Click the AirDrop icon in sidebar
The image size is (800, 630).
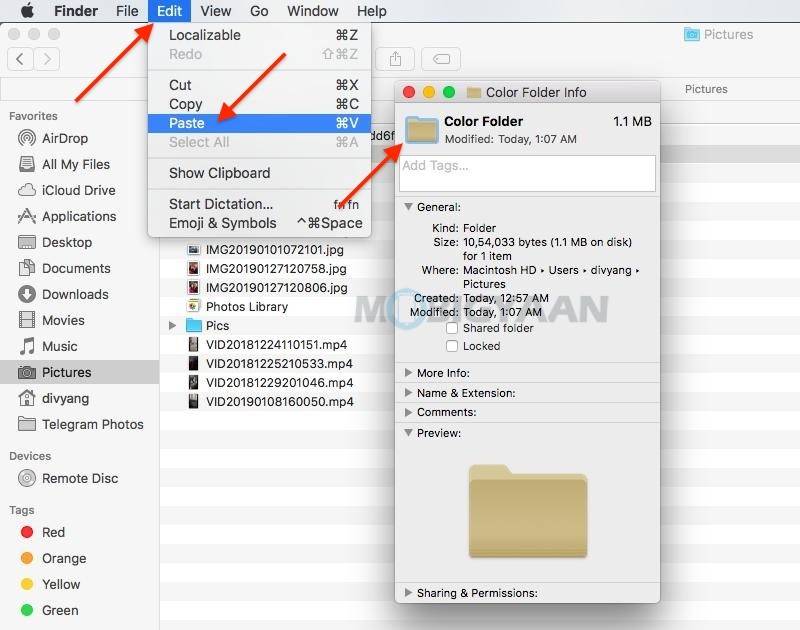27,138
